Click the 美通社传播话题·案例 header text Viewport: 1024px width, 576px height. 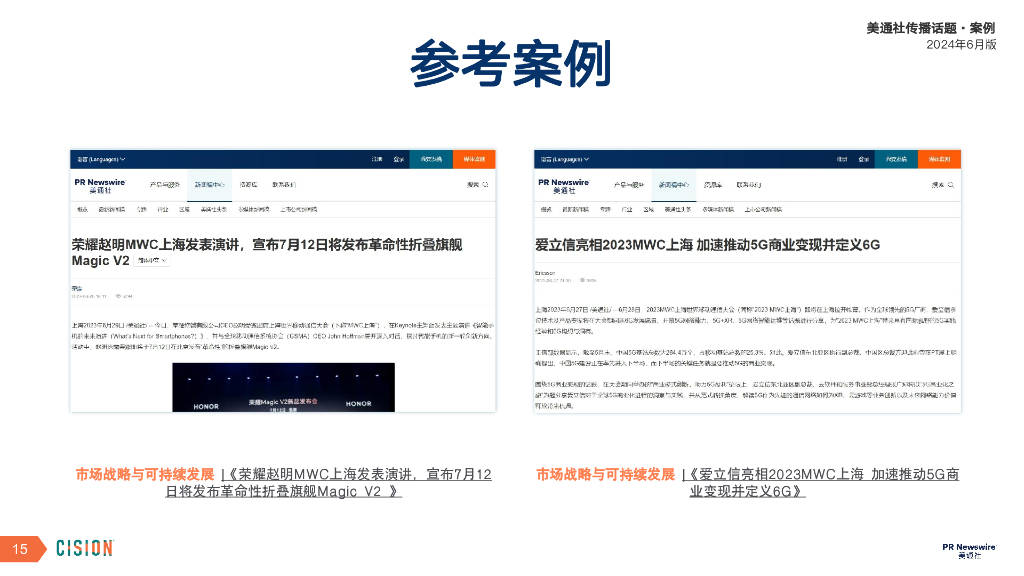point(931,28)
